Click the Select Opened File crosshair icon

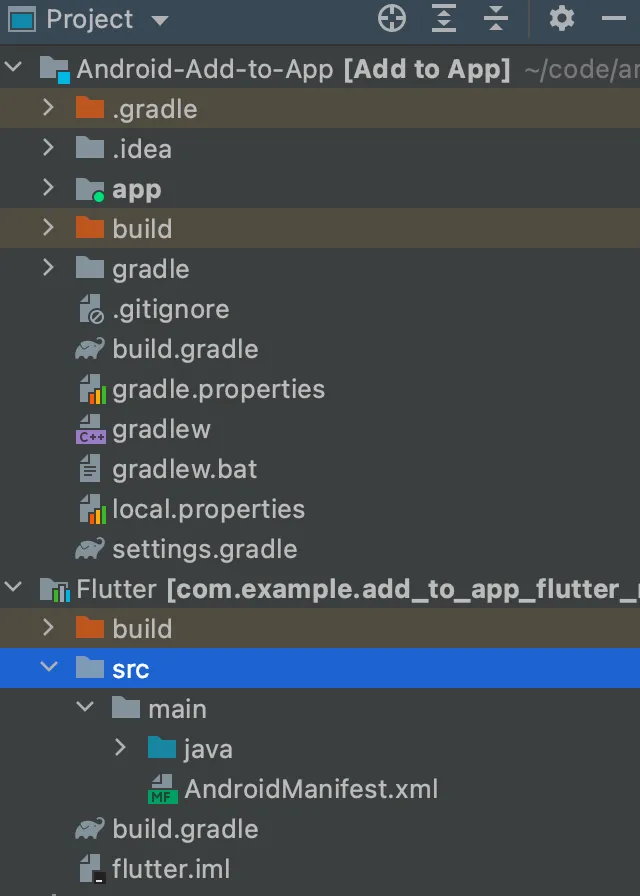(391, 19)
